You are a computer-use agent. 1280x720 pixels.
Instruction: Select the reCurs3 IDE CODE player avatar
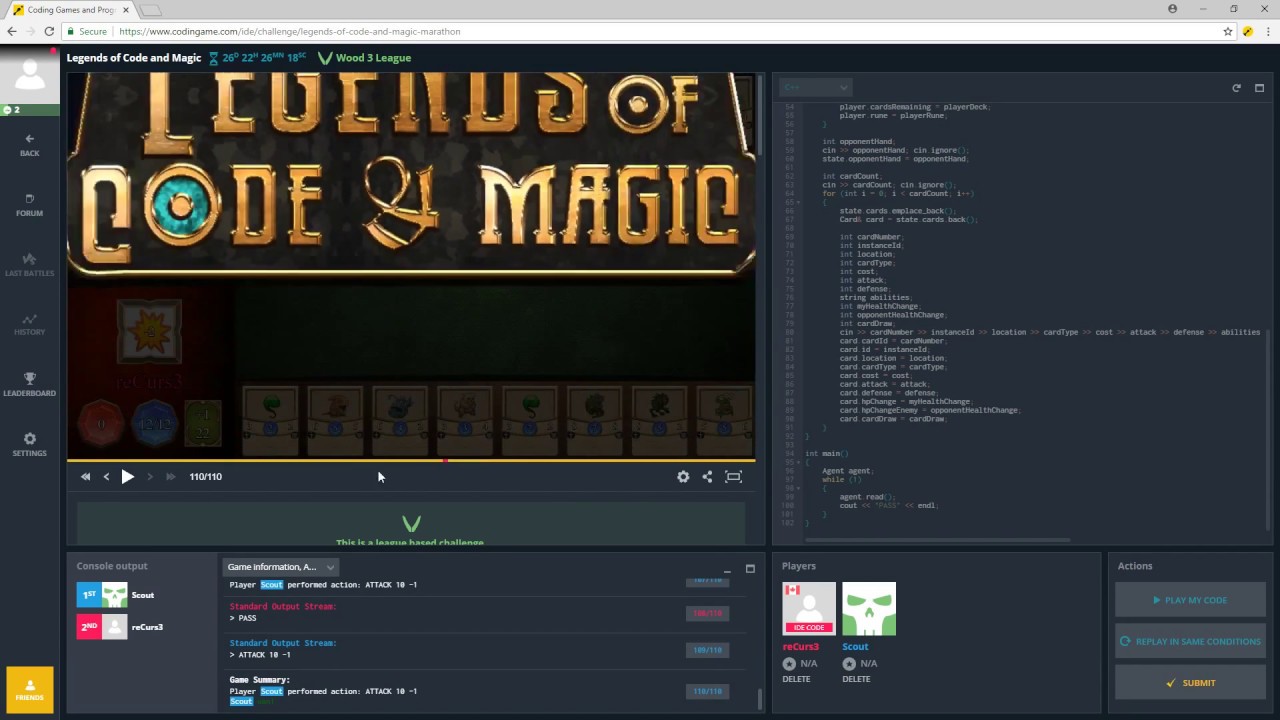pyautogui.click(x=809, y=608)
